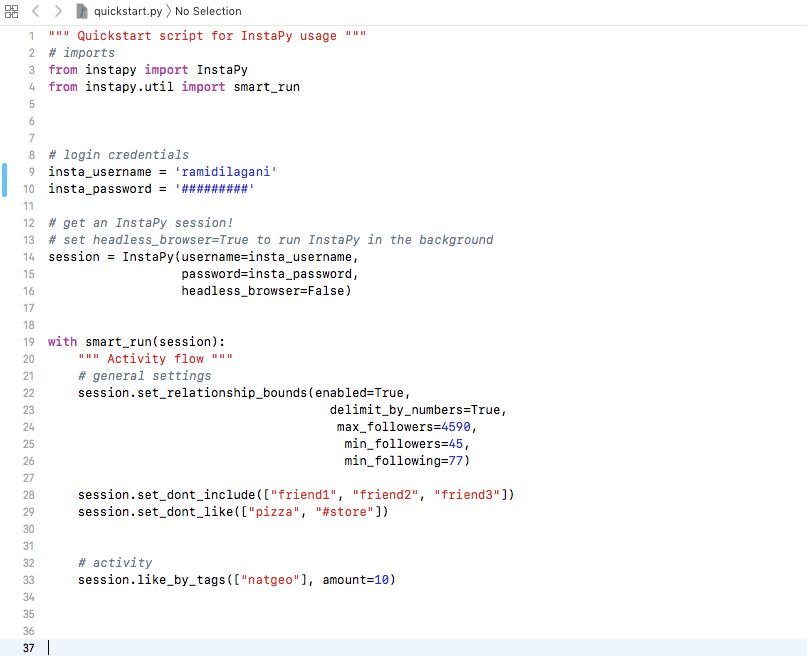Click the docstring 'Quickstart script for InstaPy usage'
The image size is (807, 661).
pos(207,36)
